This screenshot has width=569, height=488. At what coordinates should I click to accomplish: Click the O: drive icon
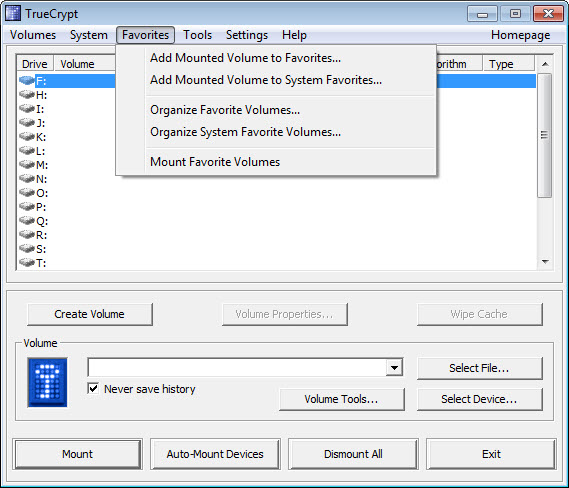point(26,192)
